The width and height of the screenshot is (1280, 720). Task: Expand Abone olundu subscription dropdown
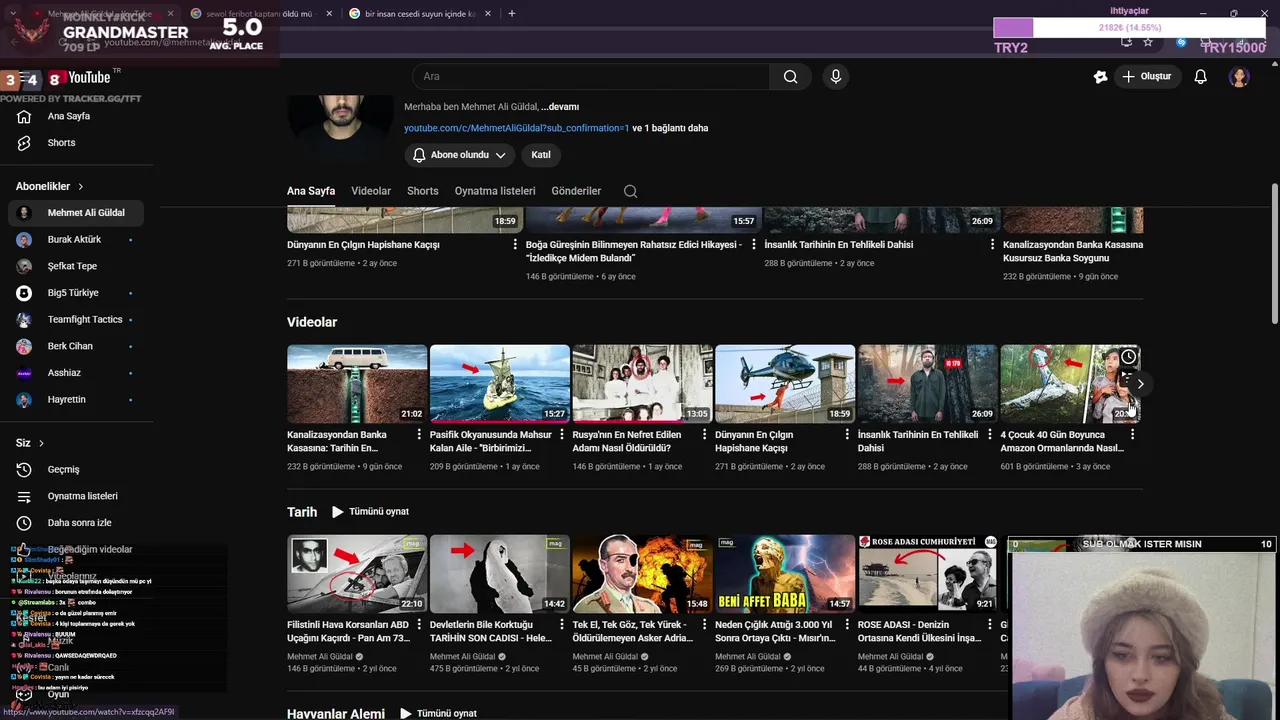460,155
